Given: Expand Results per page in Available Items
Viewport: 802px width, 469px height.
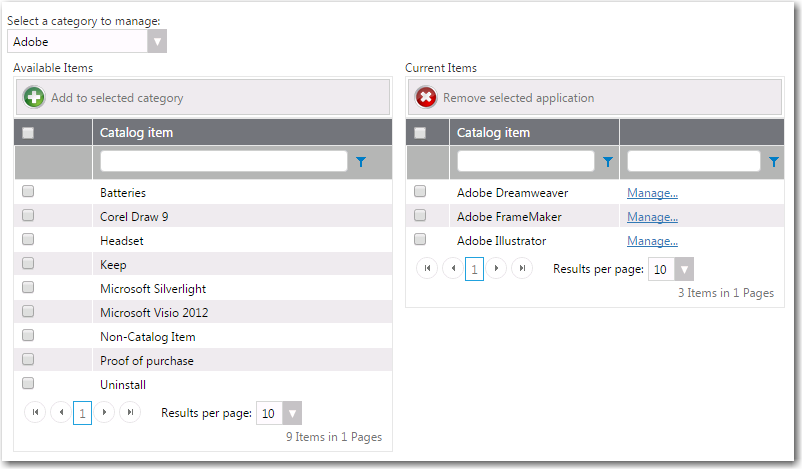Looking at the screenshot, I should click(x=291, y=413).
